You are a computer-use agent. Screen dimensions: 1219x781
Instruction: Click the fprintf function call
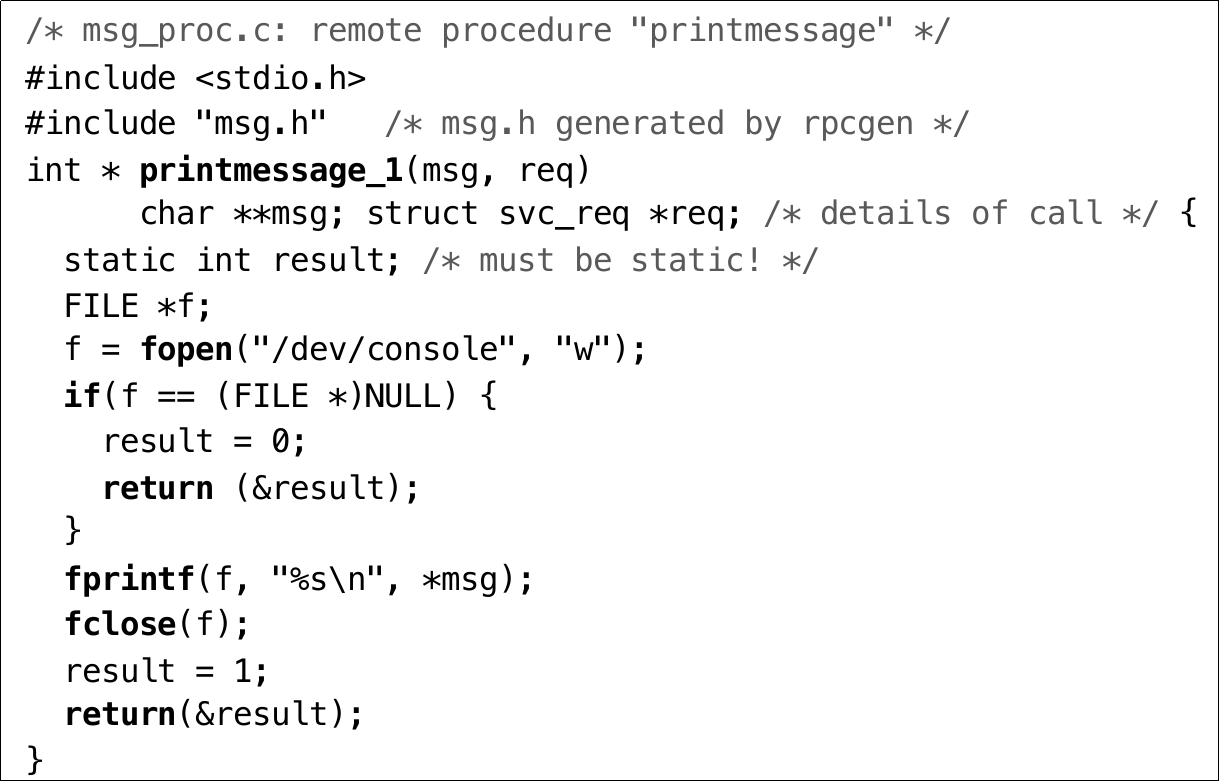(x=130, y=579)
